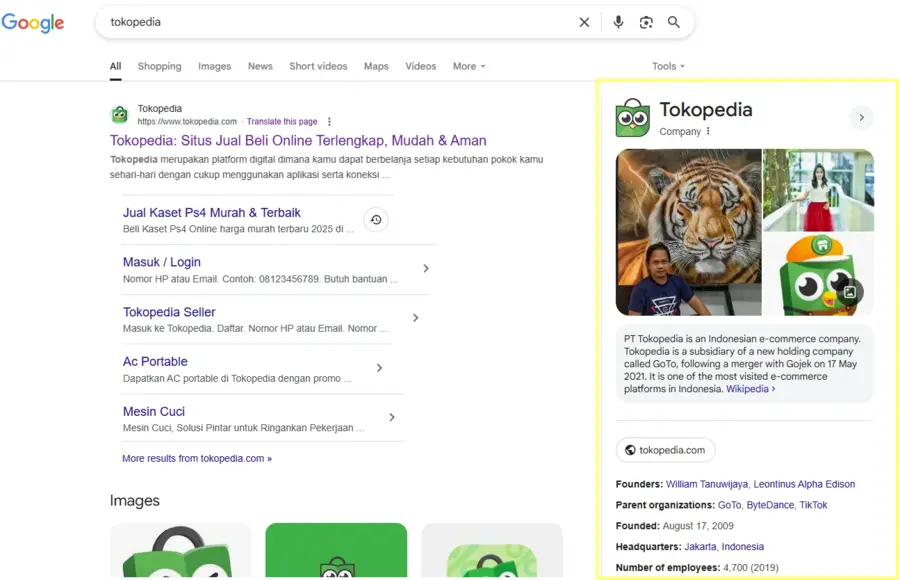The image size is (900, 580).
Task: Click the https://www.tokopedia.com URL text
Action: click(x=187, y=122)
